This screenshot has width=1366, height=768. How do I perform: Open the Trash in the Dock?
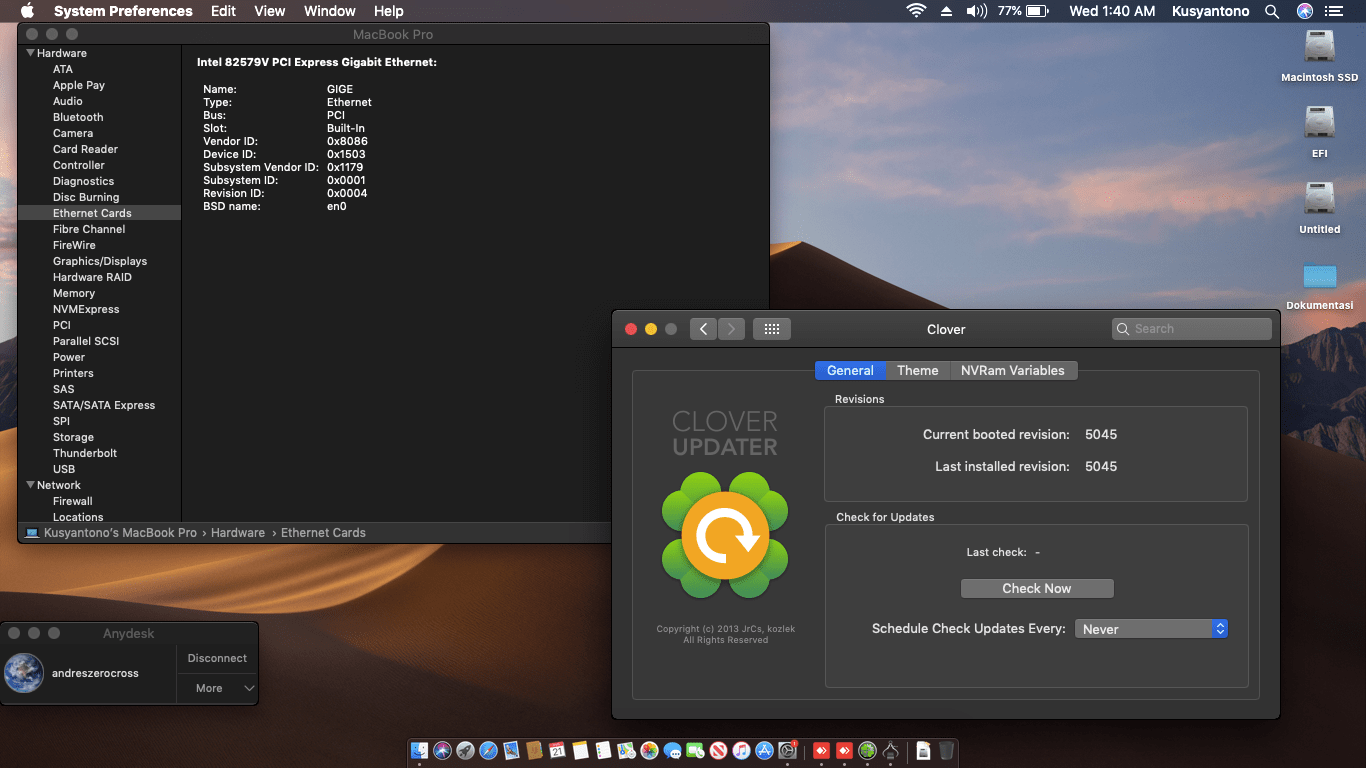click(947, 750)
